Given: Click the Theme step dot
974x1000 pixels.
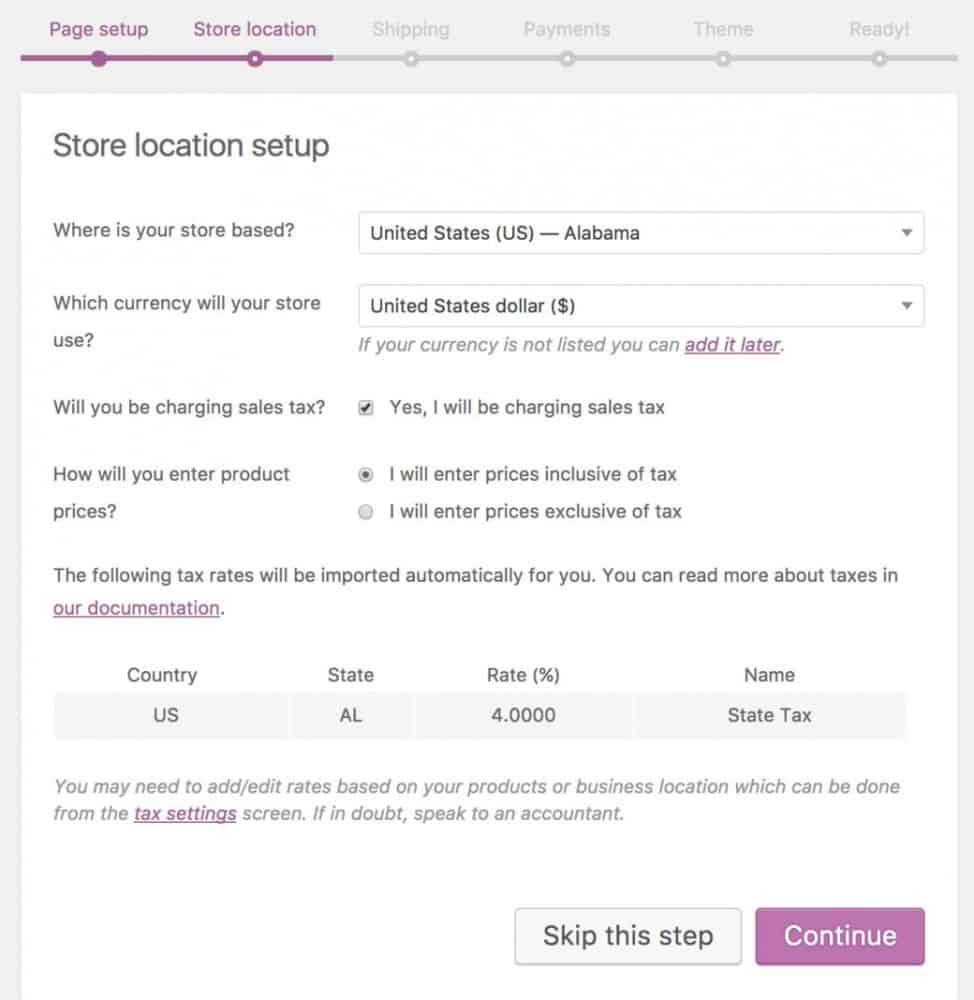Looking at the screenshot, I should [723, 59].
